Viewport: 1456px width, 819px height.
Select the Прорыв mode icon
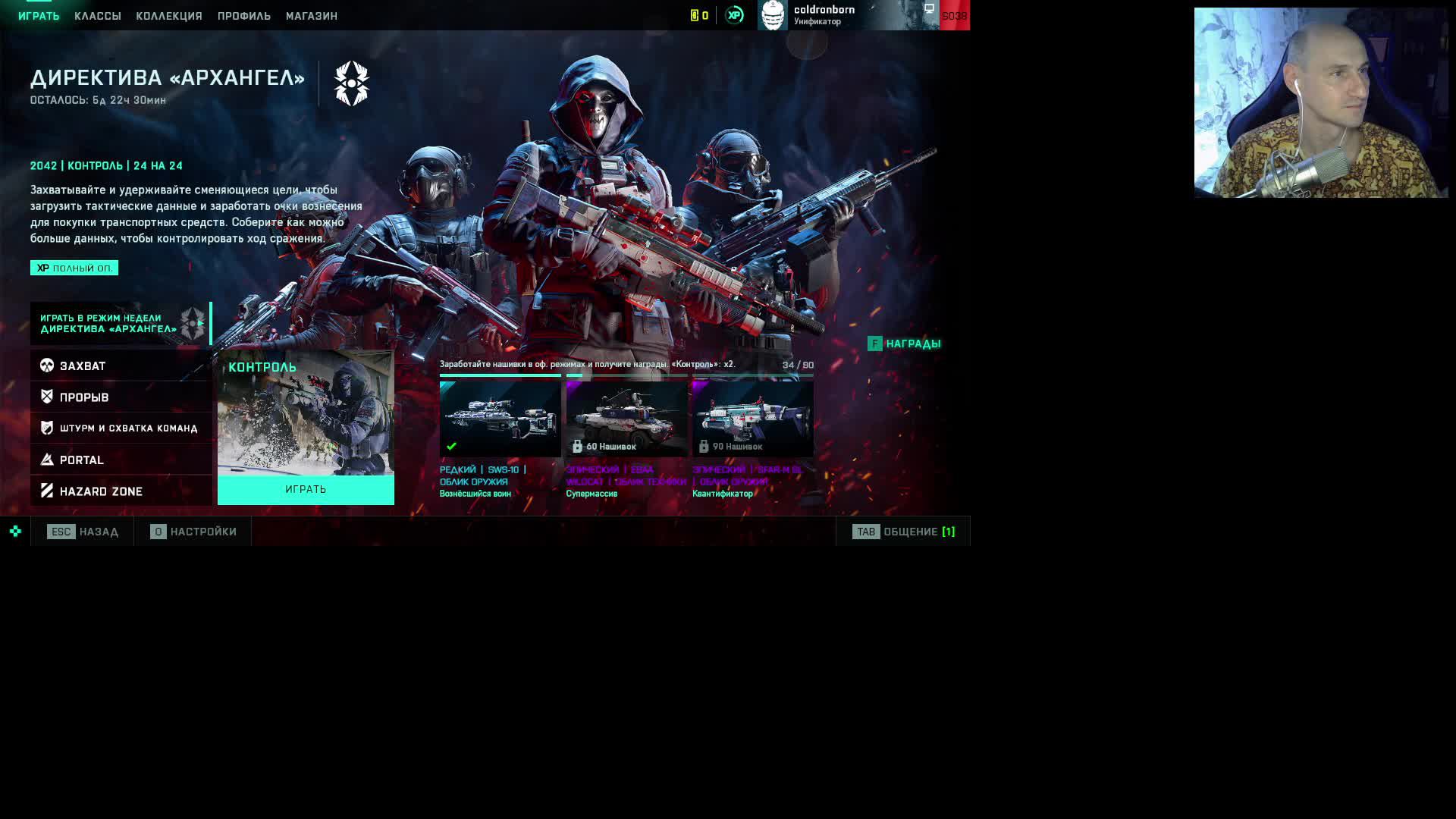coord(47,397)
